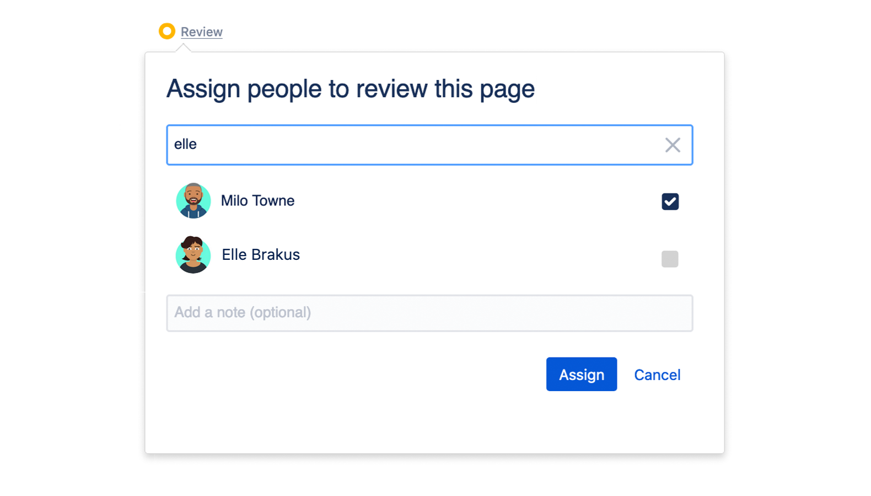This screenshot has height=496, width=871.
Task: Select the Milo Towne name label
Action: pos(258,201)
